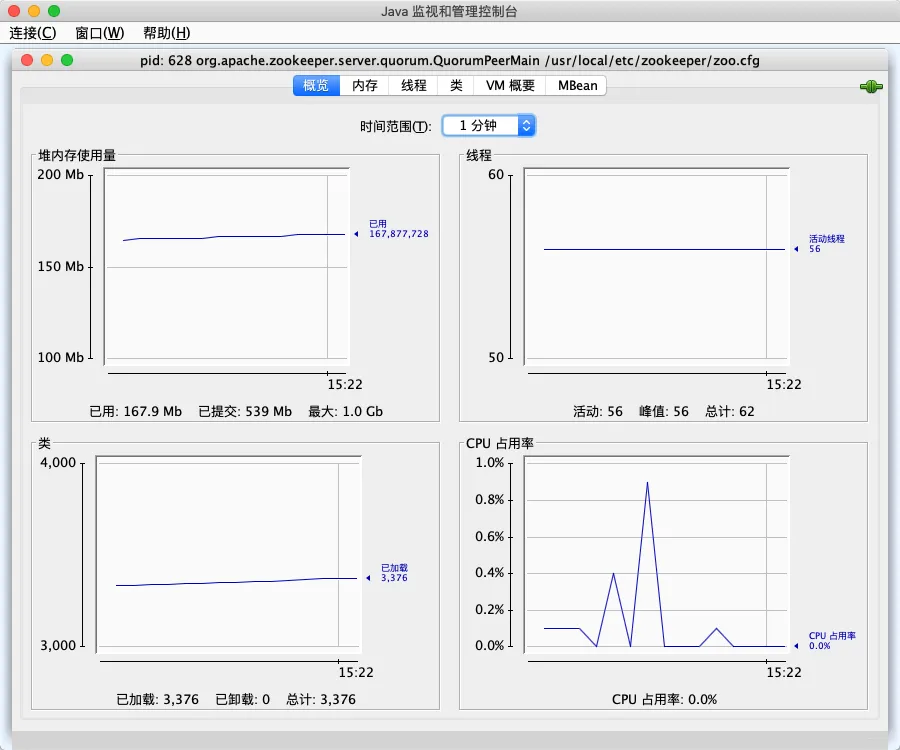Open the 时间范围 dropdown showing 1 分钟

[x=488, y=126]
